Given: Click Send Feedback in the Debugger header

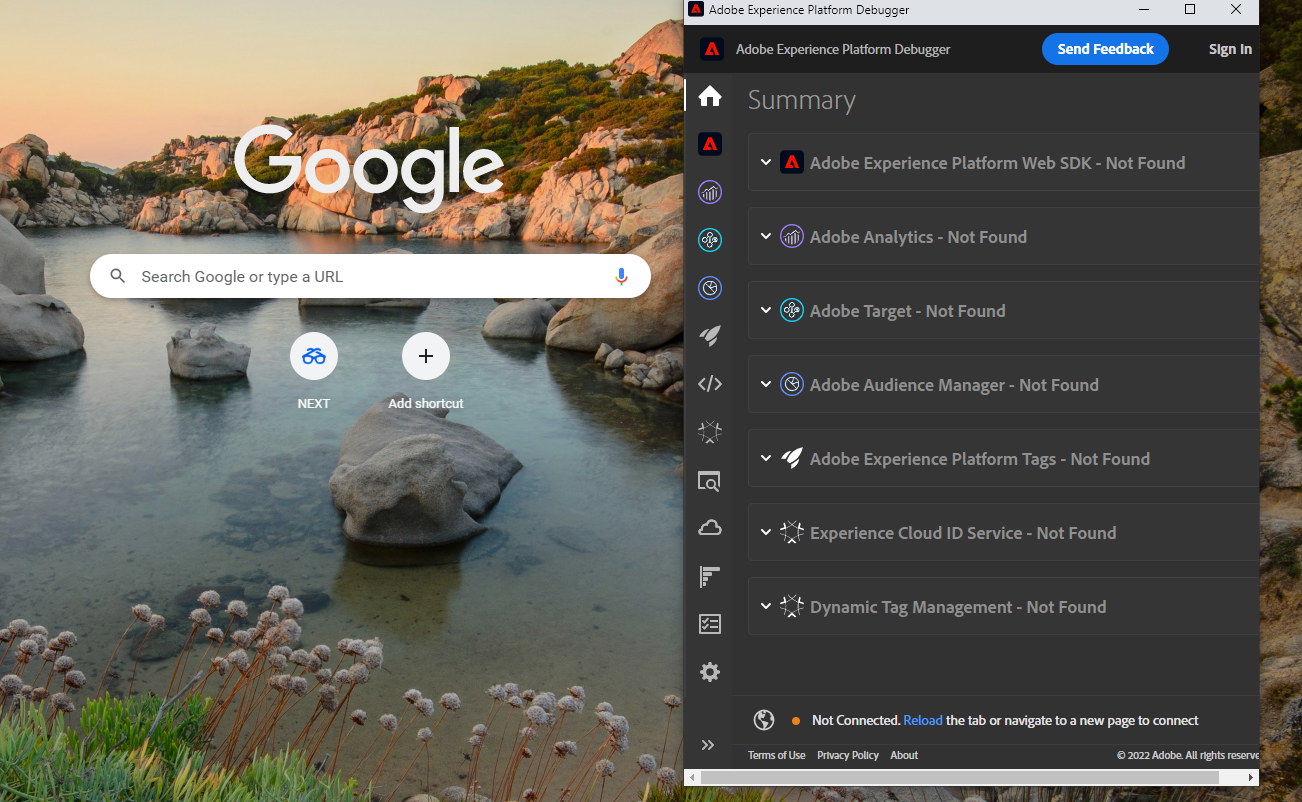Looking at the screenshot, I should click(x=1105, y=48).
